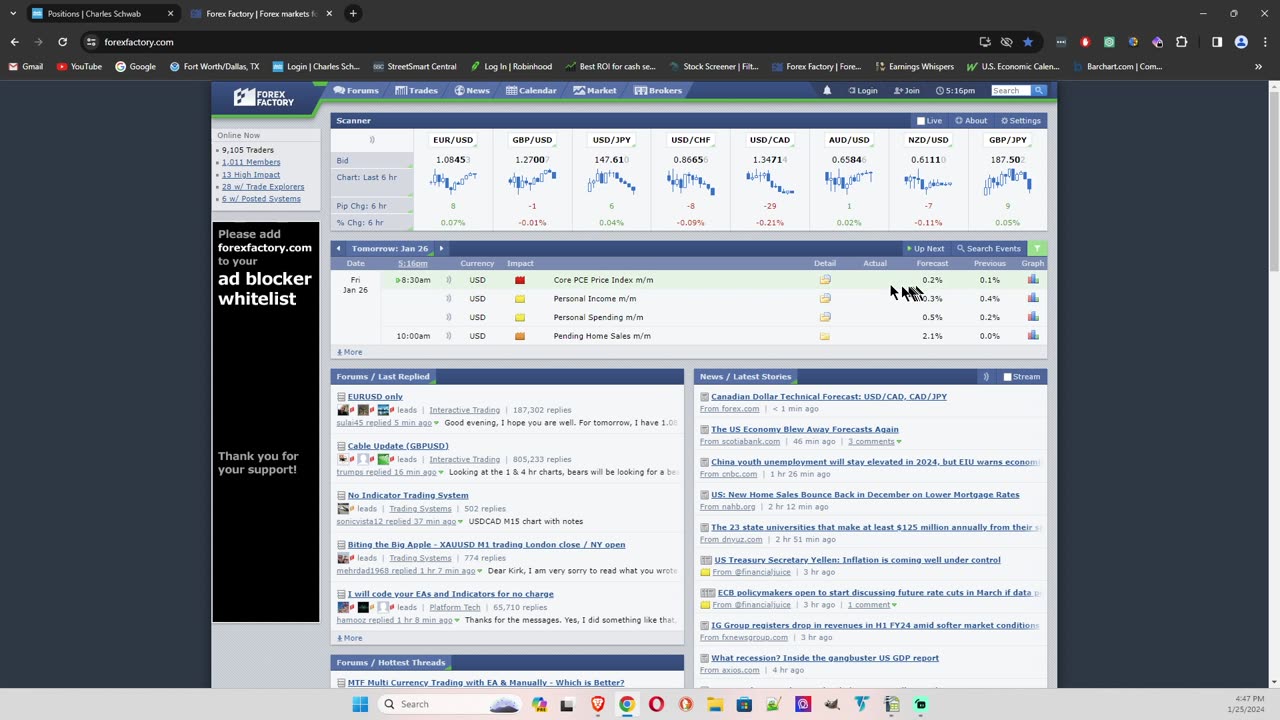Click the site search input field
This screenshot has width=1280, height=720.
(x=1011, y=91)
